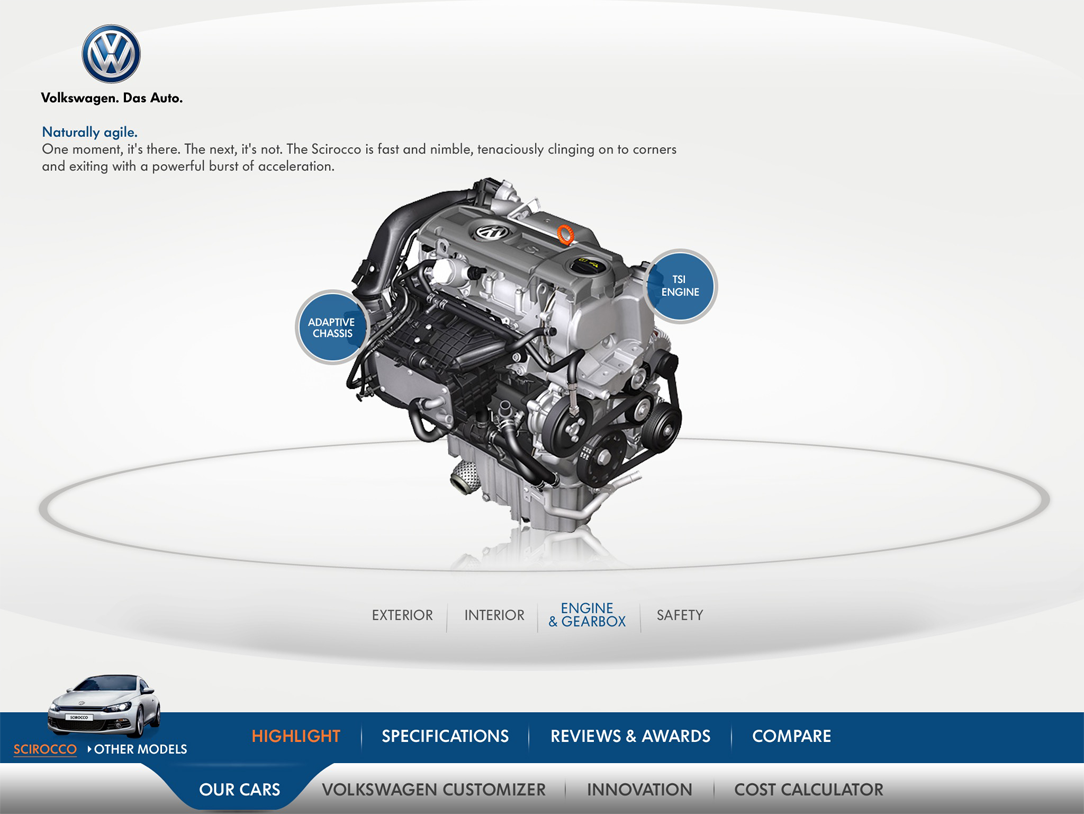
Task: Click the Scirocco model link
Action: tap(45, 749)
